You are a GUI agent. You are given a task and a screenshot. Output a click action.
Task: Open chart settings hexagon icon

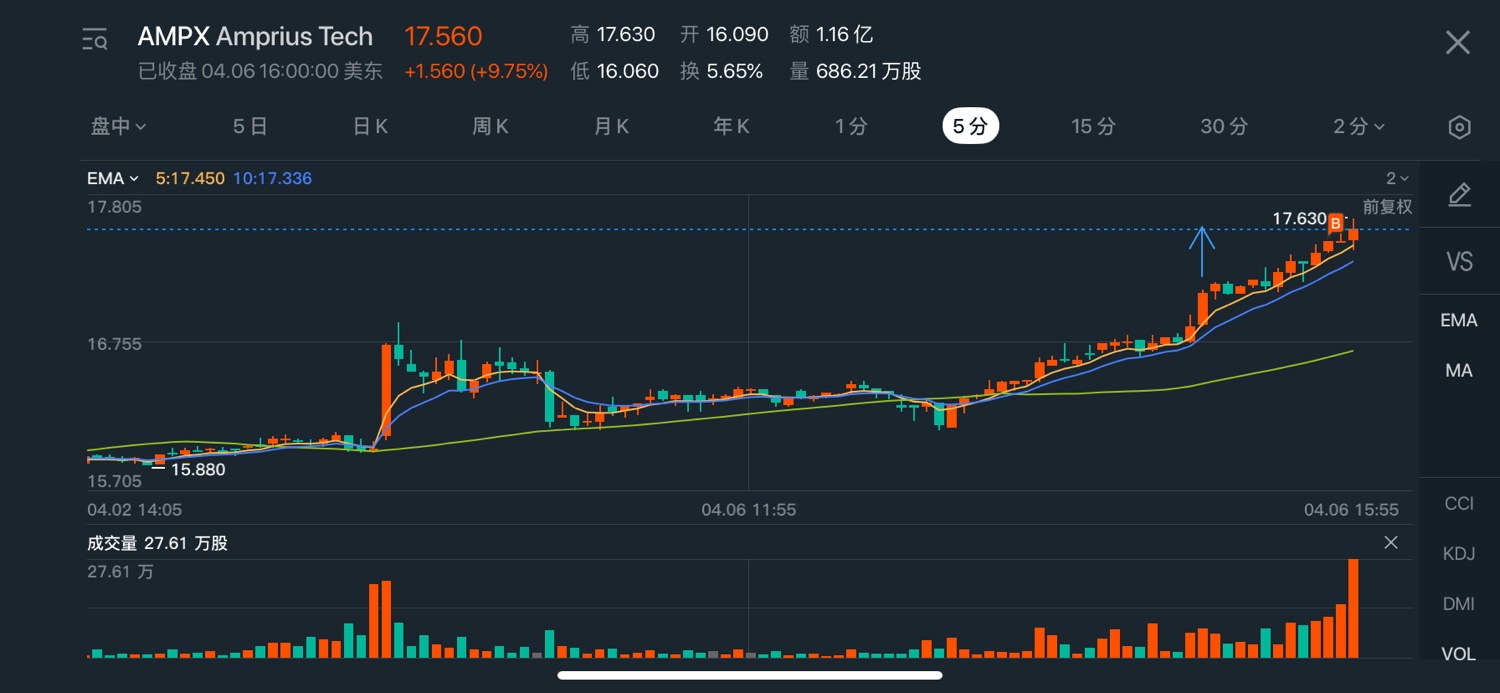coord(1459,127)
